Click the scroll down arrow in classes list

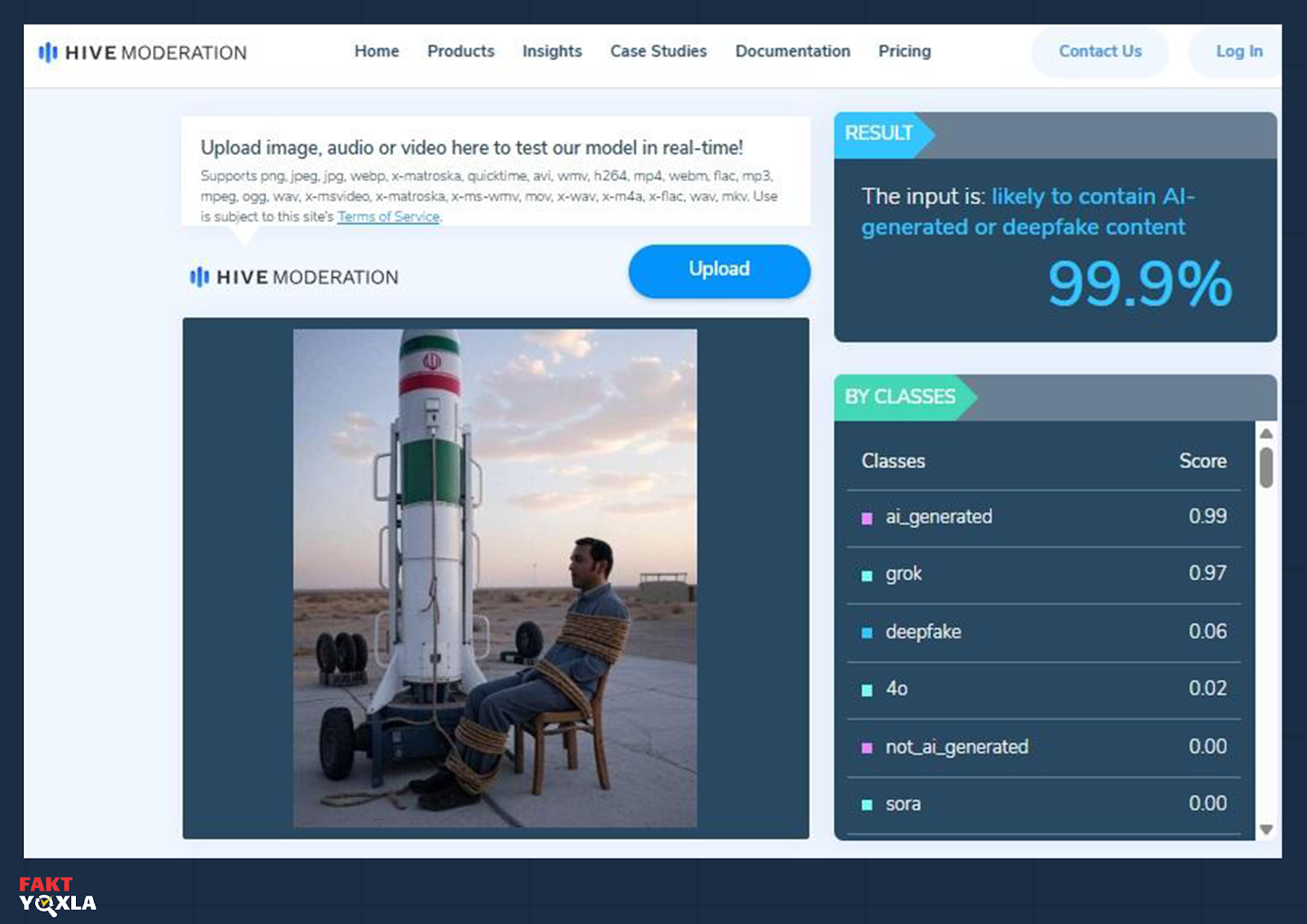point(1266,829)
